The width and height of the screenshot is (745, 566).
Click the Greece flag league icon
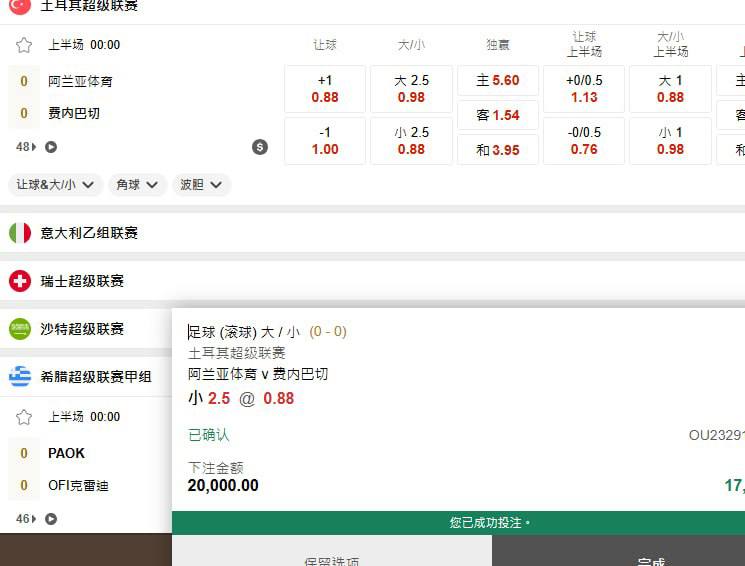tap(20, 377)
